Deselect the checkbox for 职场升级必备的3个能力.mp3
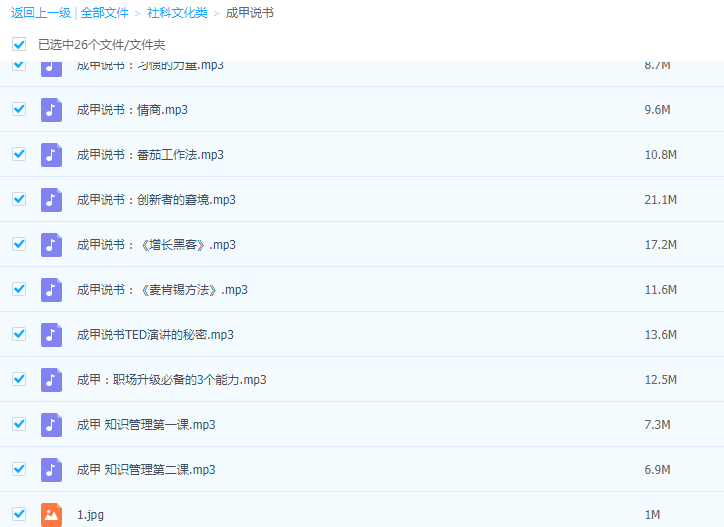Image resolution: width=724 pixels, height=527 pixels. point(19,379)
